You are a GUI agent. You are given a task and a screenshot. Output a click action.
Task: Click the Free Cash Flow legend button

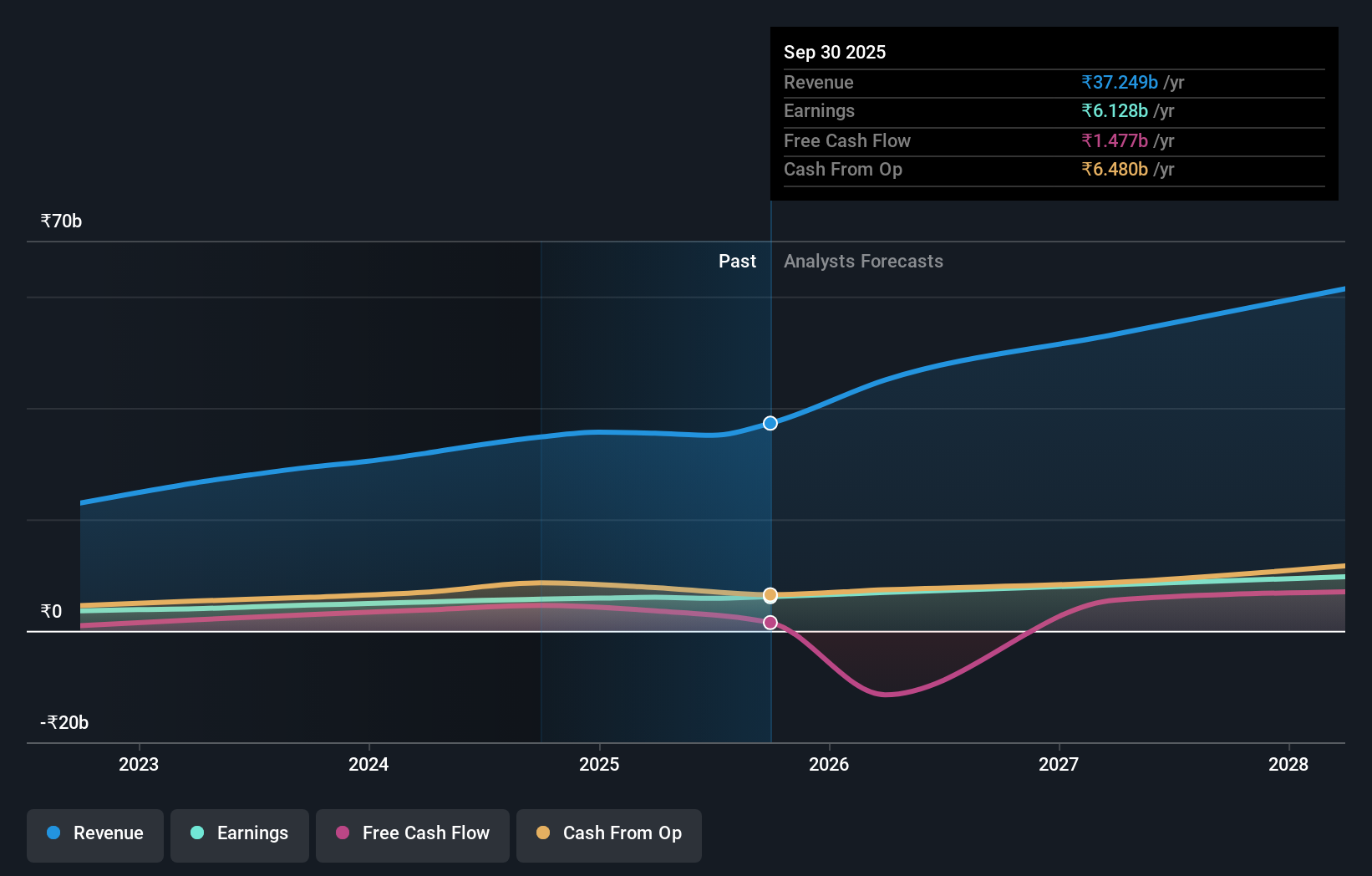click(x=412, y=835)
